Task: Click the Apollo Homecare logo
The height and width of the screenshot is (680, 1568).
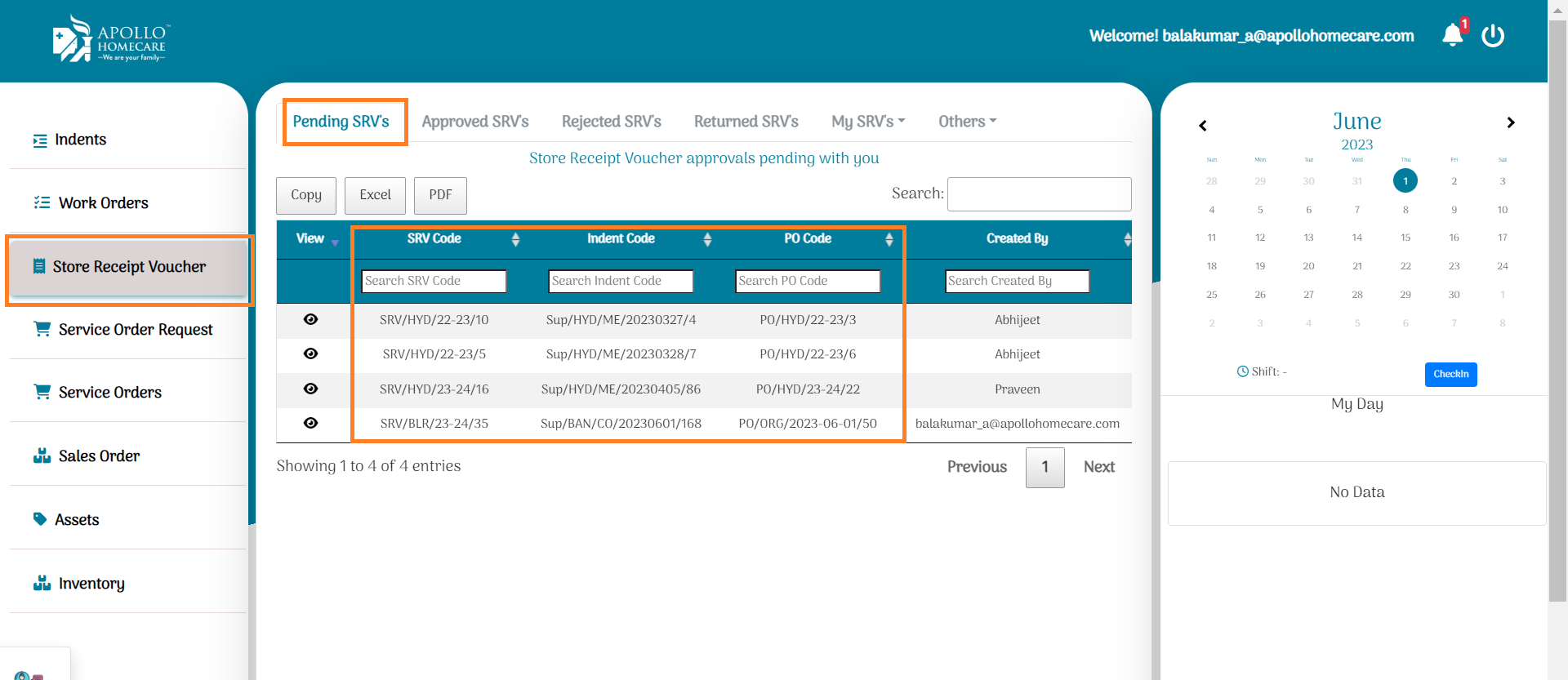Action: coord(112,38)
